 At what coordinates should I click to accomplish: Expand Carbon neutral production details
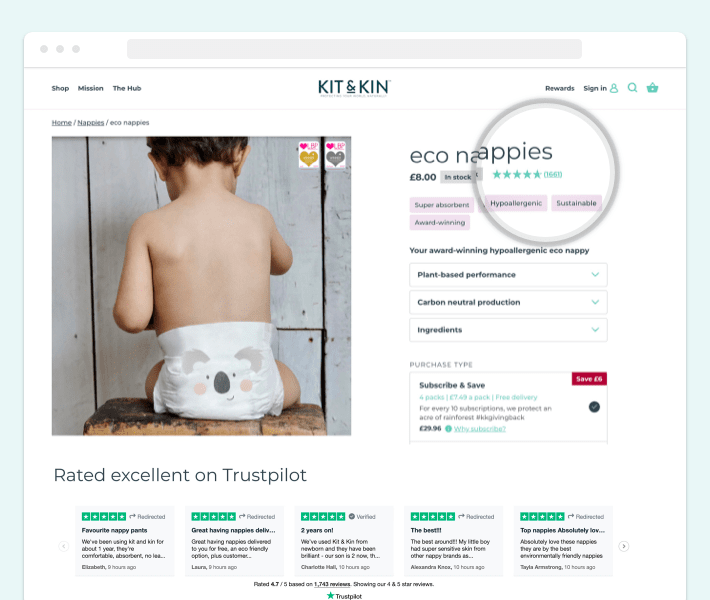[508, 302]
